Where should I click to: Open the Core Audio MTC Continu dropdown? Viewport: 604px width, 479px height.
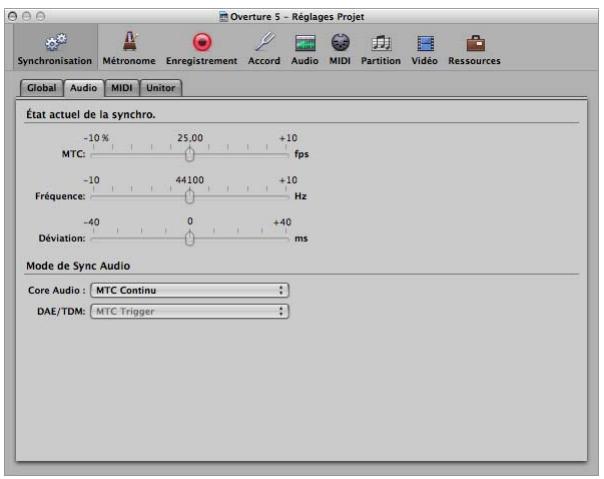tap(190, 290)
